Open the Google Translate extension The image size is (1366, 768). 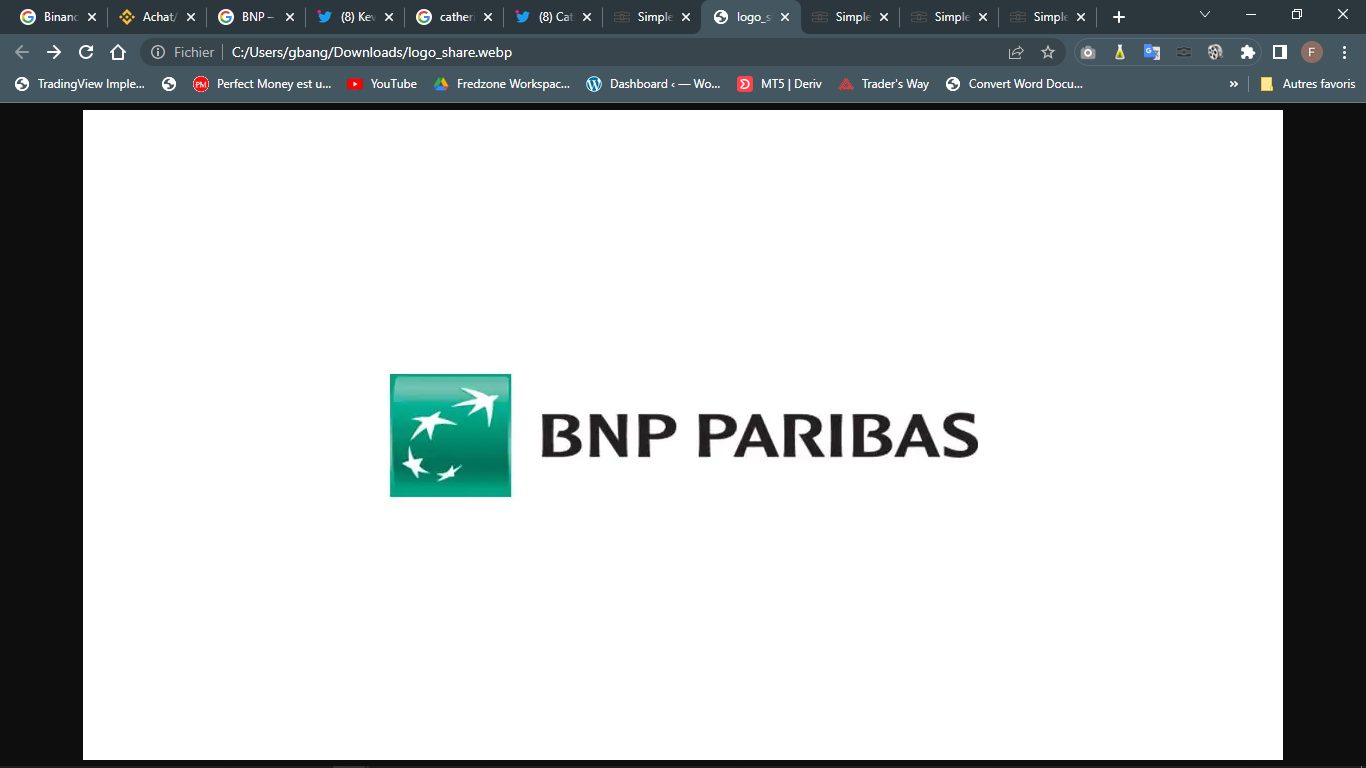click(x=1152, y=52)
